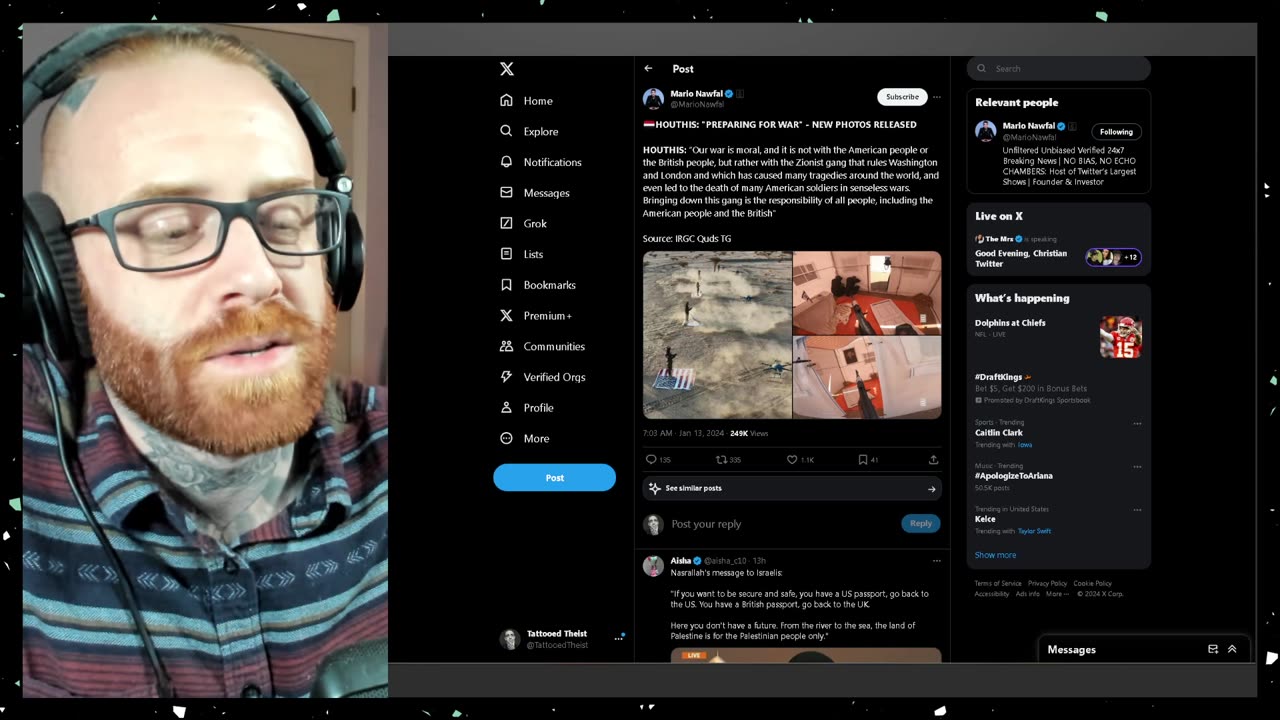Open Explore page

pos(529,131)
